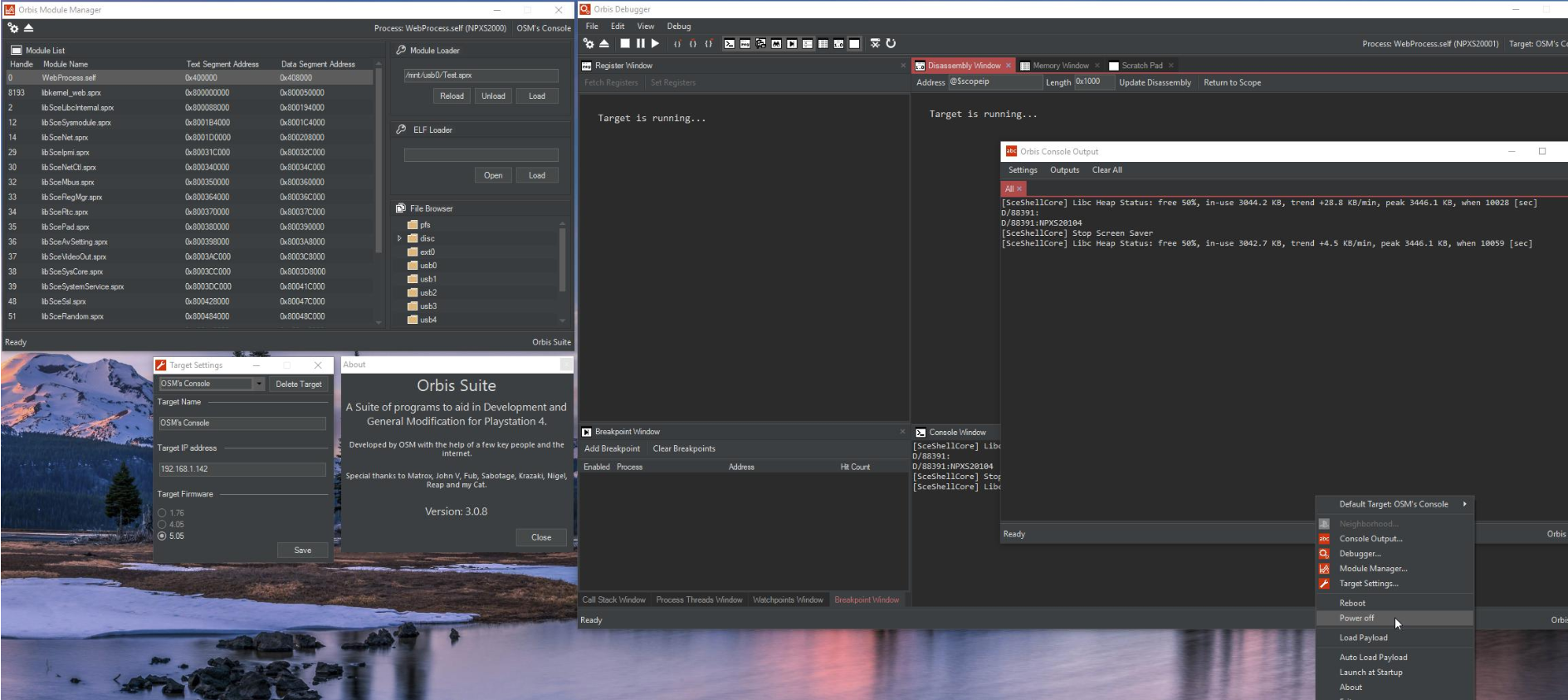Select the 1.76 firmware radio button
This screenshot has height=700, width=1568.
pos(162,513)
